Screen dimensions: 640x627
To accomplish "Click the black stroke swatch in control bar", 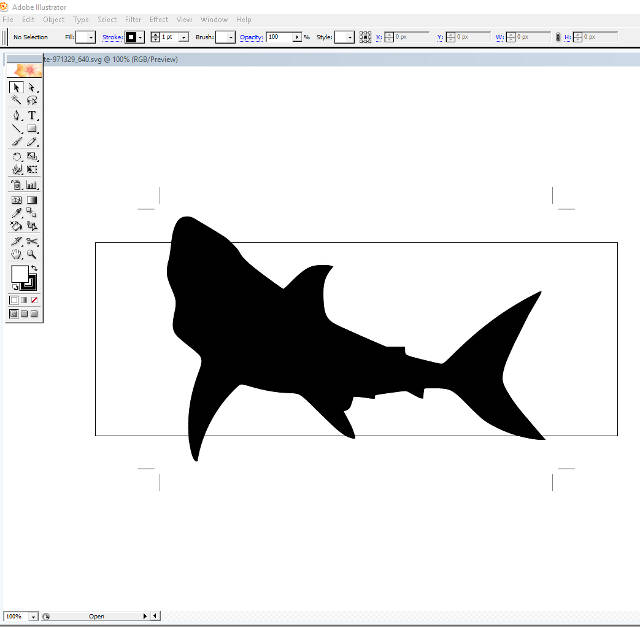I will (x=131, y=37).
